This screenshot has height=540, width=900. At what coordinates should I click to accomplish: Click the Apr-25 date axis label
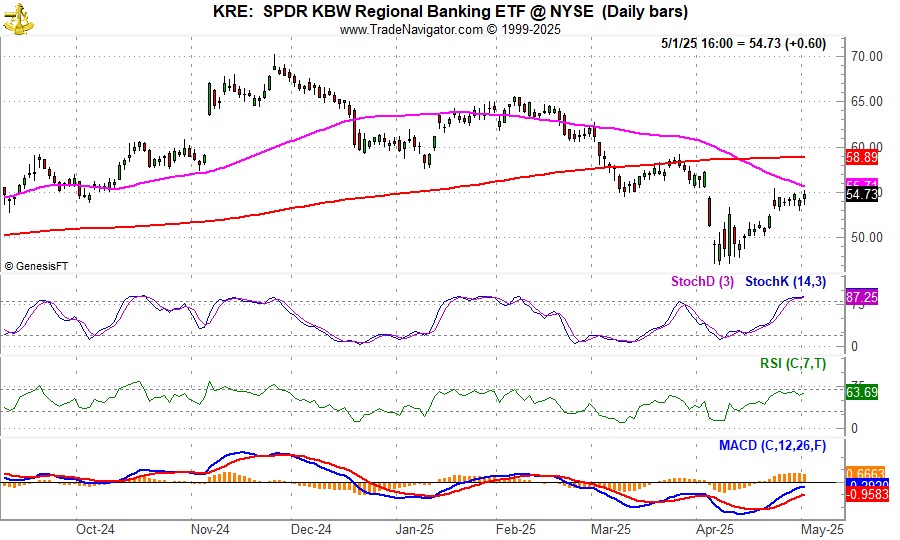715,529
